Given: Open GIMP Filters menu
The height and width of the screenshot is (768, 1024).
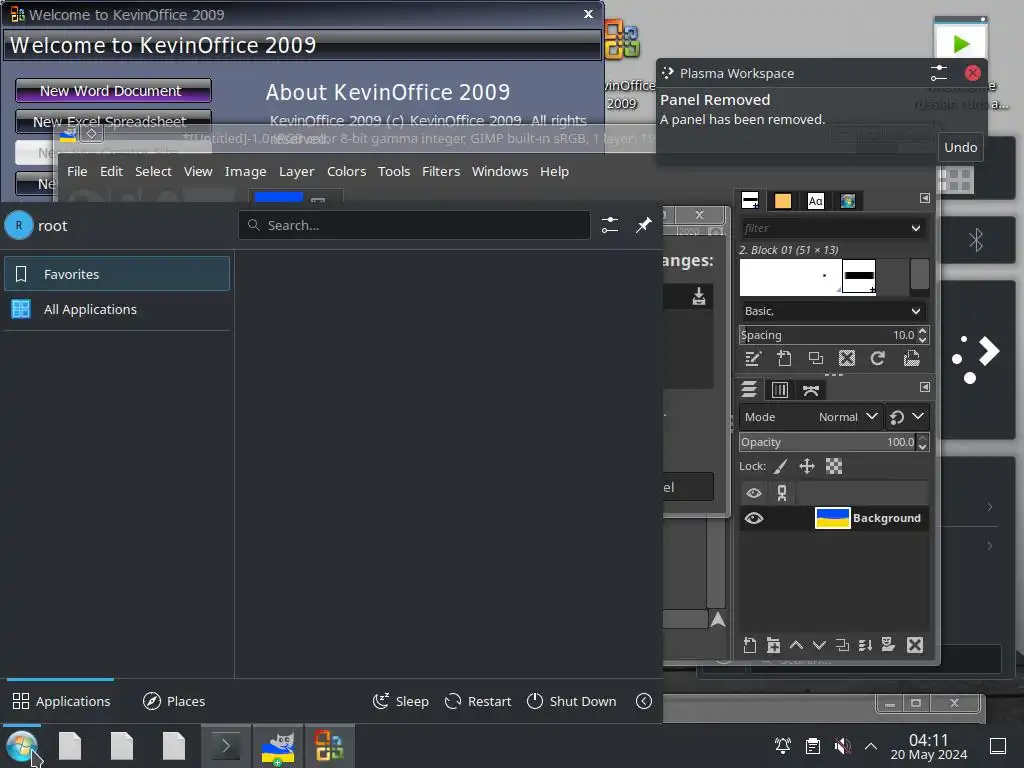Looking at the screenshot, I should (441, 171).
